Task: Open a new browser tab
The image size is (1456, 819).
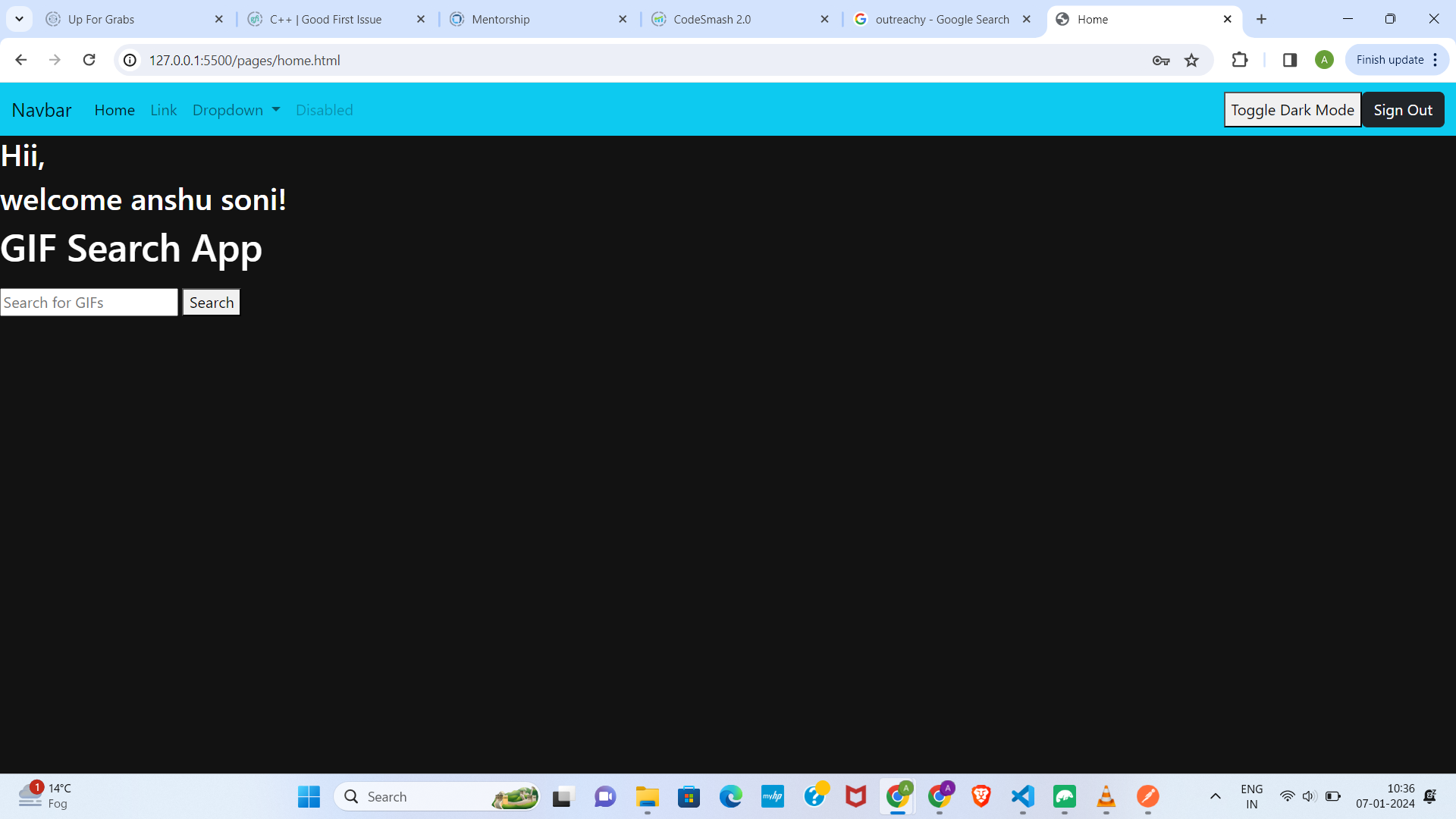Action: coord(1261,19)
